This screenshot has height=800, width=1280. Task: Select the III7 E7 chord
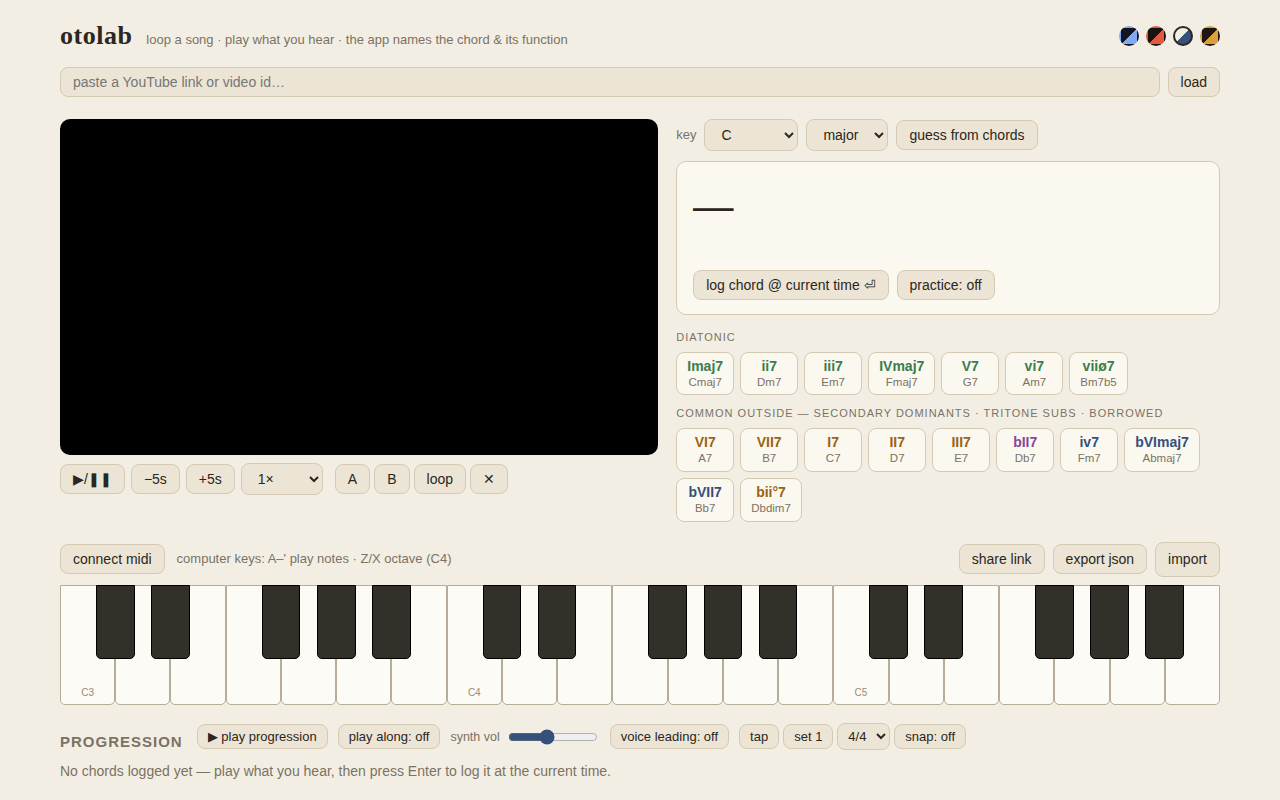[961, 450]
